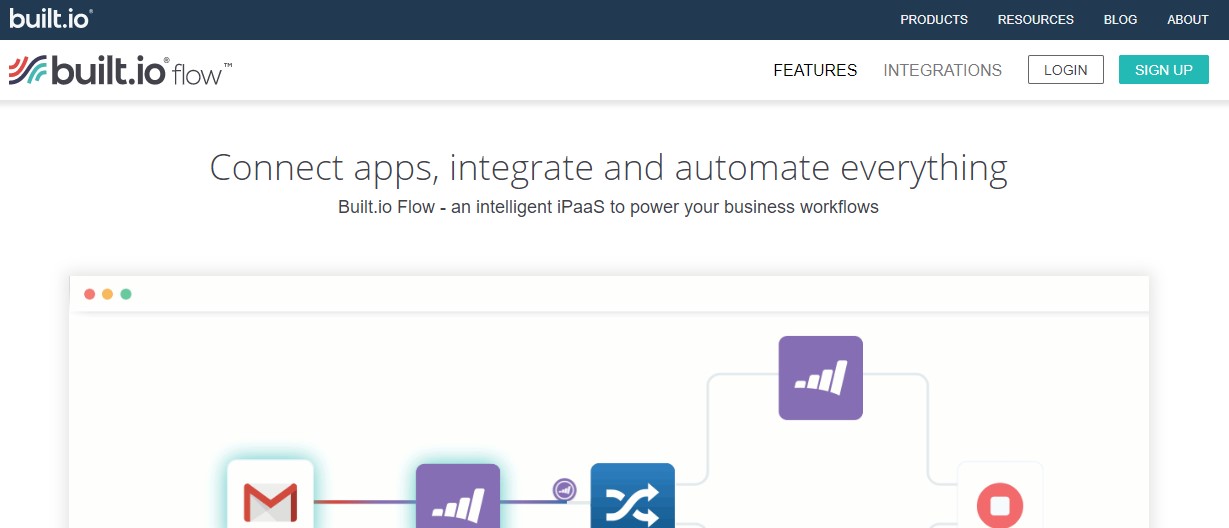Image resolution: width=1229 pixels, height=528 pixels.
Task: Click the yellow dot in mock window
Action: (108, 294)
